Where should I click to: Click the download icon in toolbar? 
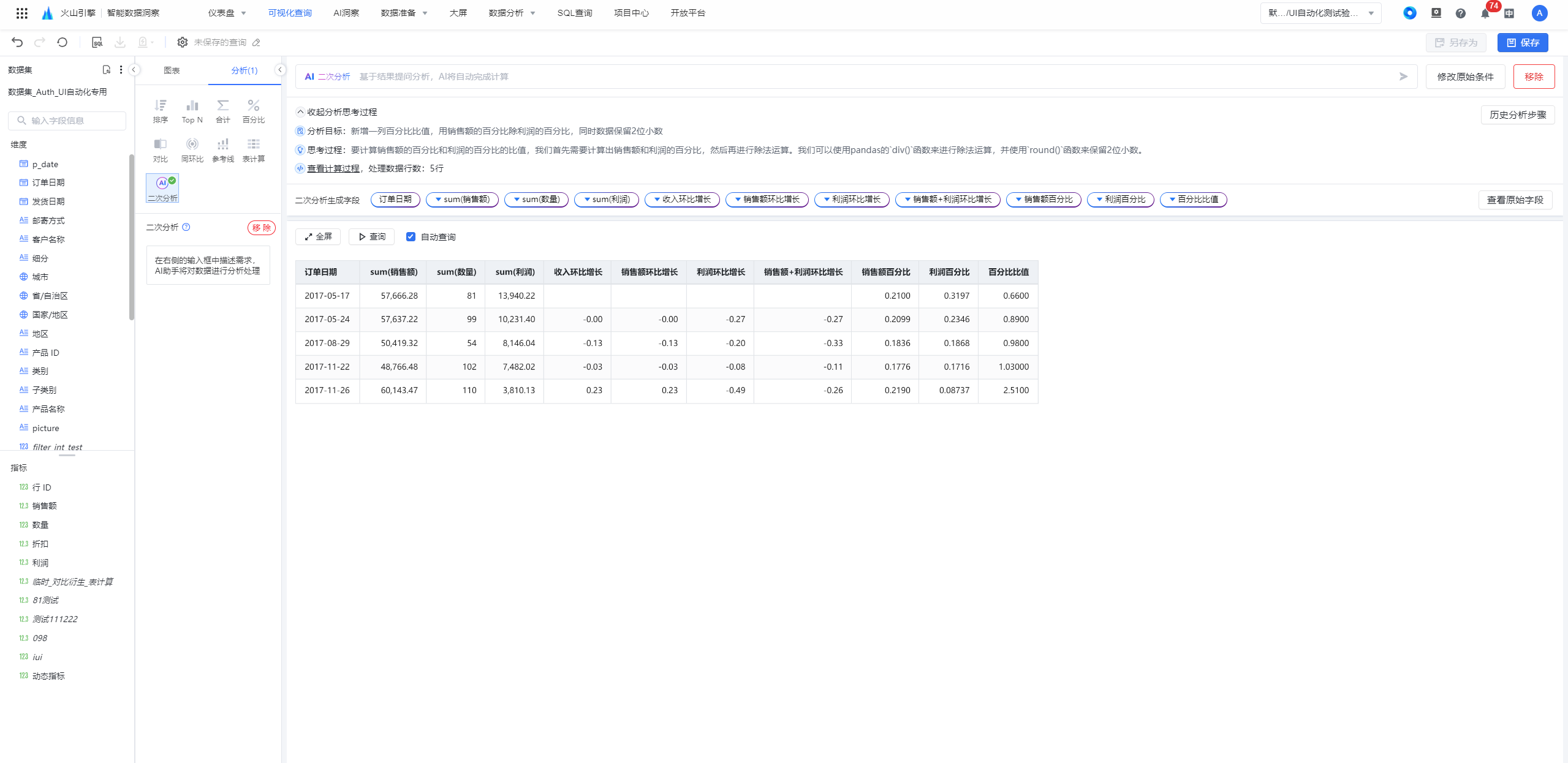click(x=120, y=42)
